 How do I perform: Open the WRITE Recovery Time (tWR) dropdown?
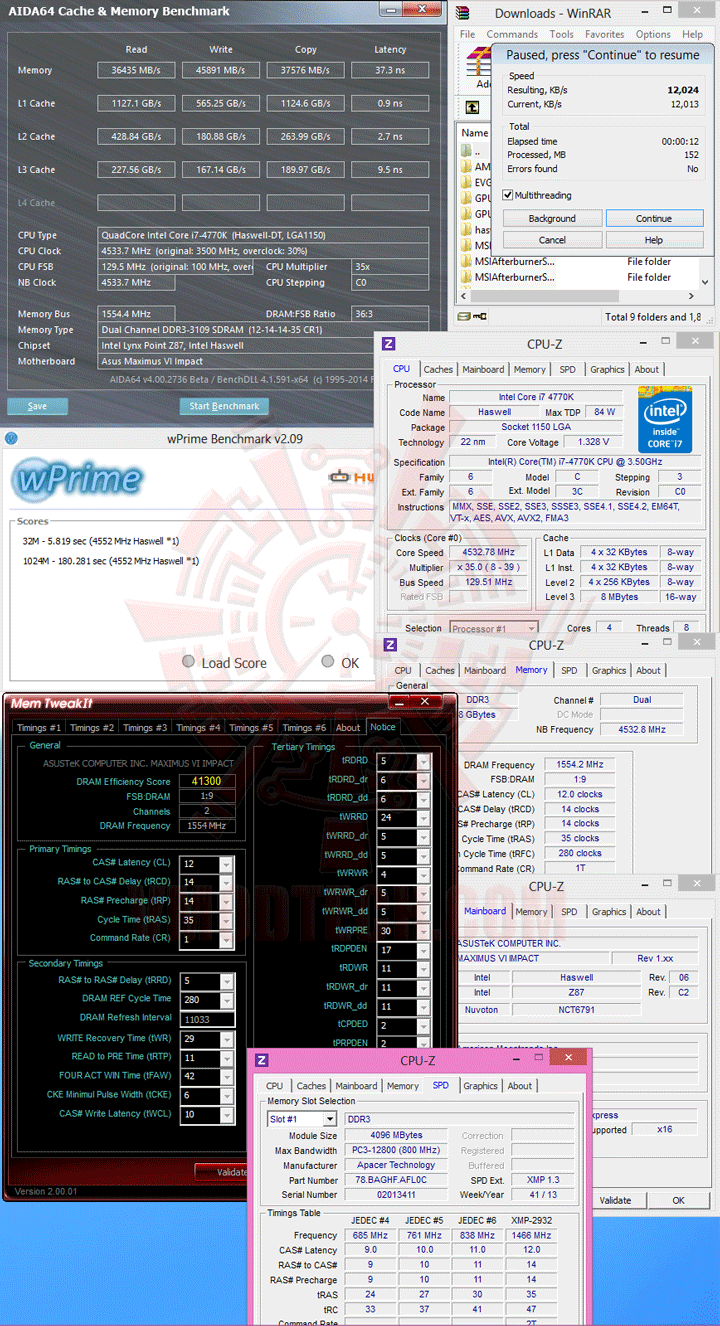[226, 1039]
